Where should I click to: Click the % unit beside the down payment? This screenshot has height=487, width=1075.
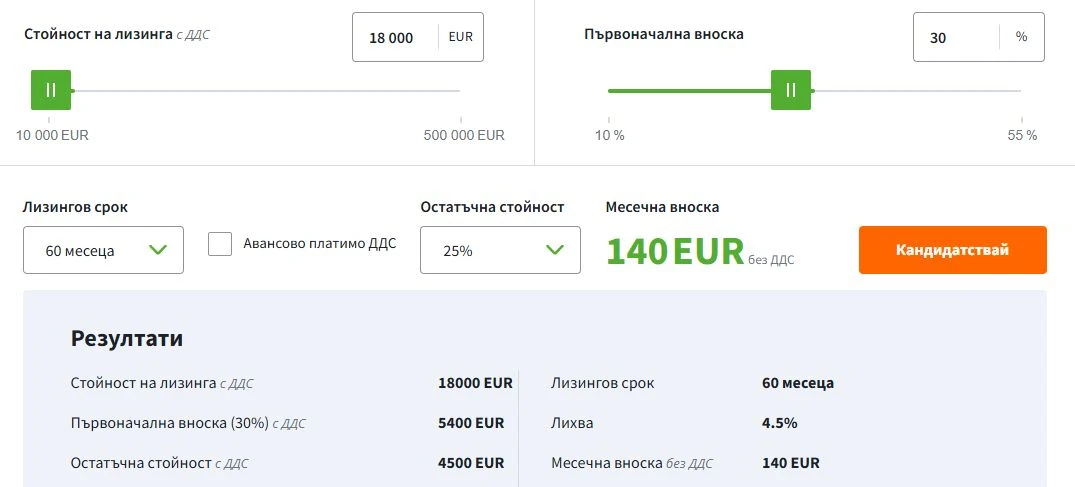pyautogui.click(x=1021, y=37)
